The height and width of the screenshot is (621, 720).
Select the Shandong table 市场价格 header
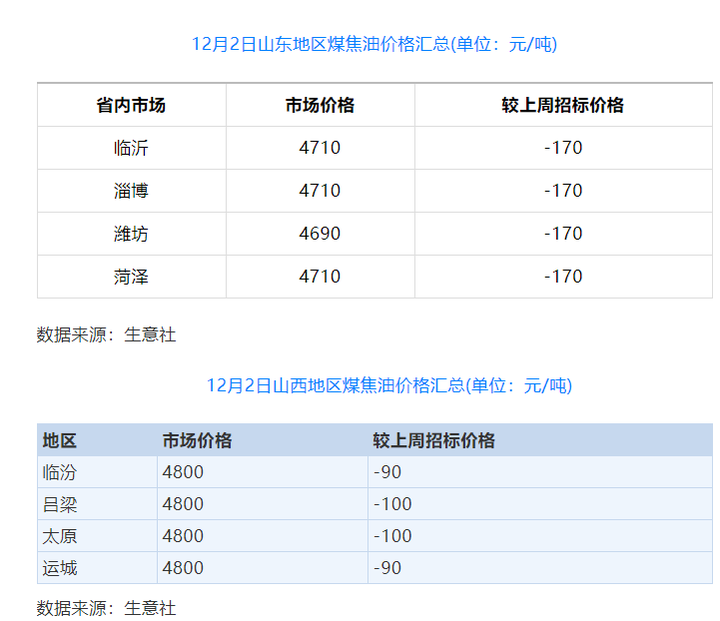click(x=320, y=105)
